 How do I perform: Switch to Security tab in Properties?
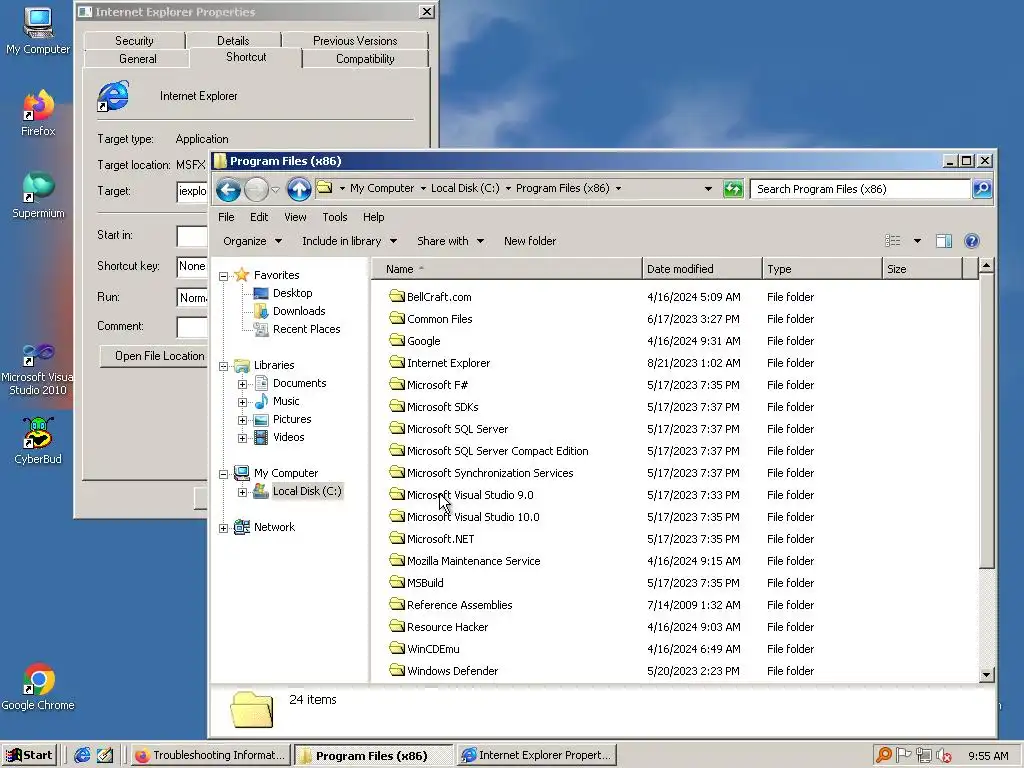pyautogui.click(x=135, y=40)
